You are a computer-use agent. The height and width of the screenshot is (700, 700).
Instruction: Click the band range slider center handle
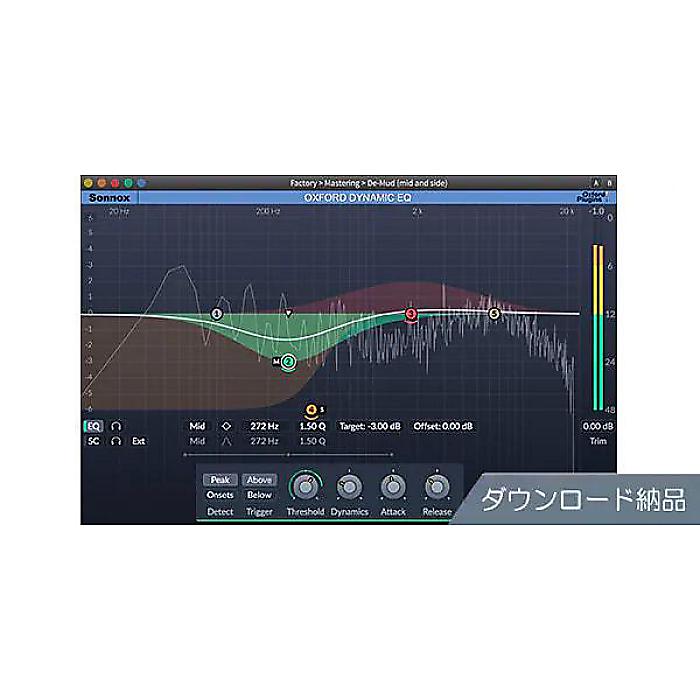tap(288, 455)
